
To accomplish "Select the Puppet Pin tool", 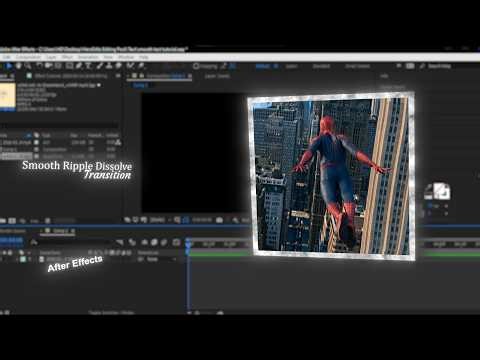I will coord(141,66).
